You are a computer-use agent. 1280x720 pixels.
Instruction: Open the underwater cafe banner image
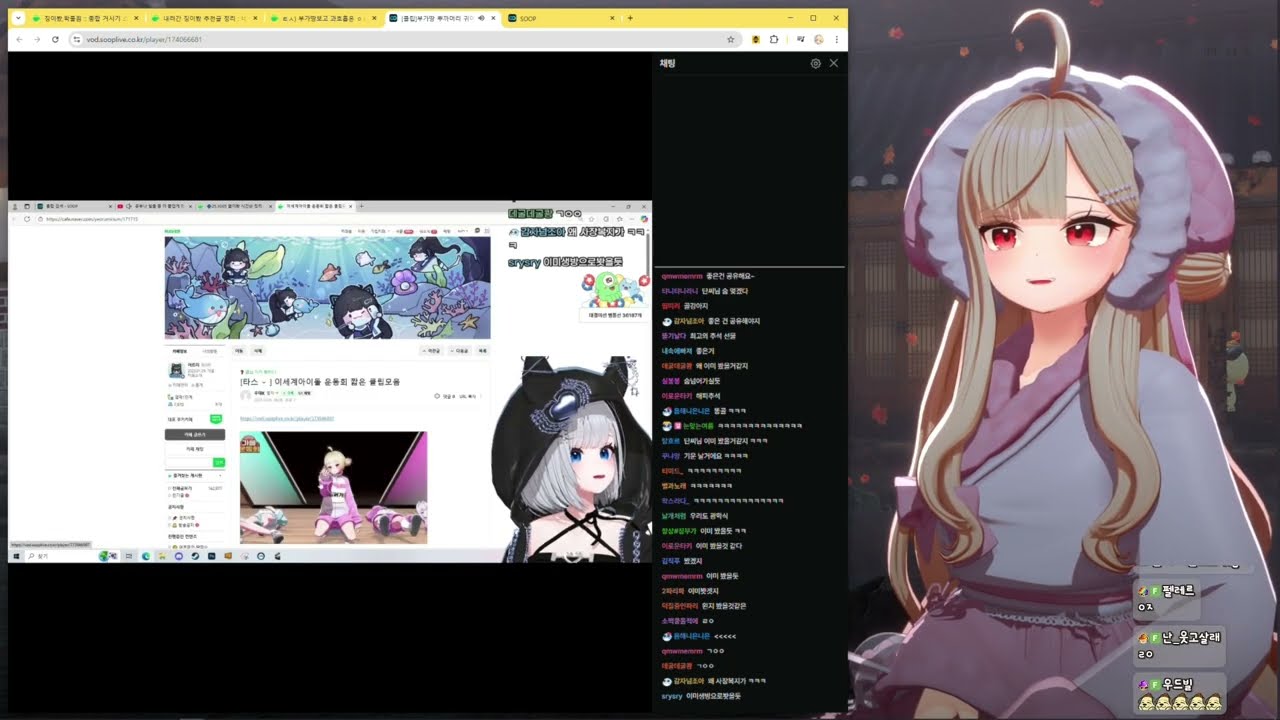coord(327,287)
